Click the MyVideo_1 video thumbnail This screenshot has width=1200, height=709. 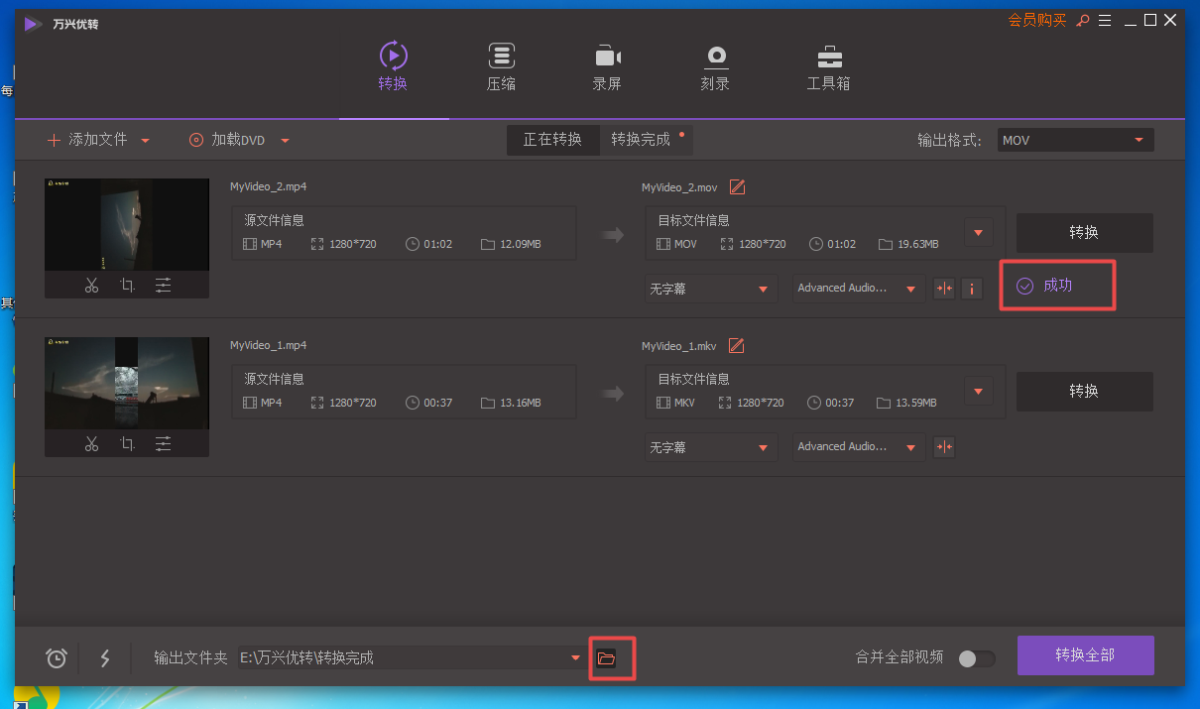point(127,384)
